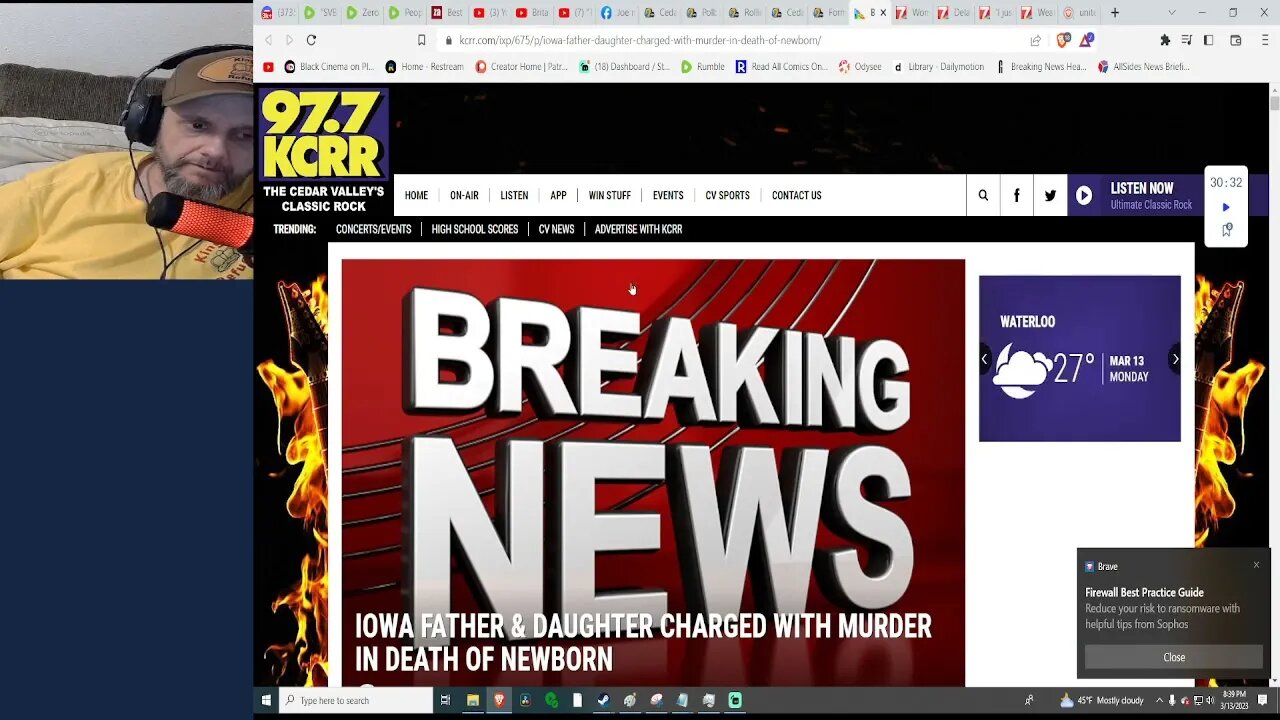Open the CONTACT US navigation item
Screen dimensions: 1280x720
pyautogui.click(x=796, y=195)
